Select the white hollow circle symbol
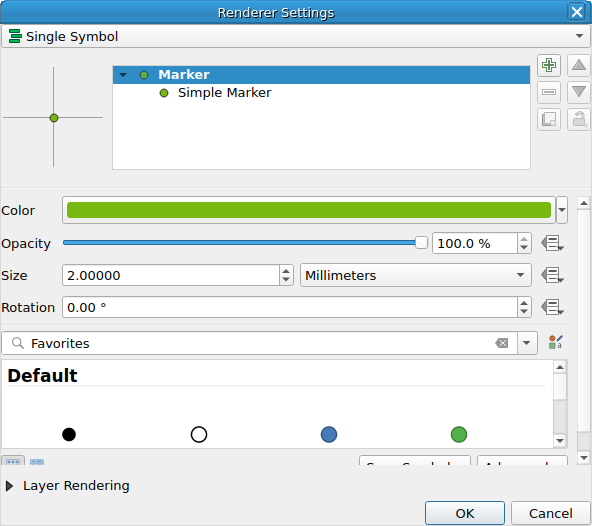Image resolution: width=592 pixels, height=526 pixels. coord(199,434)
